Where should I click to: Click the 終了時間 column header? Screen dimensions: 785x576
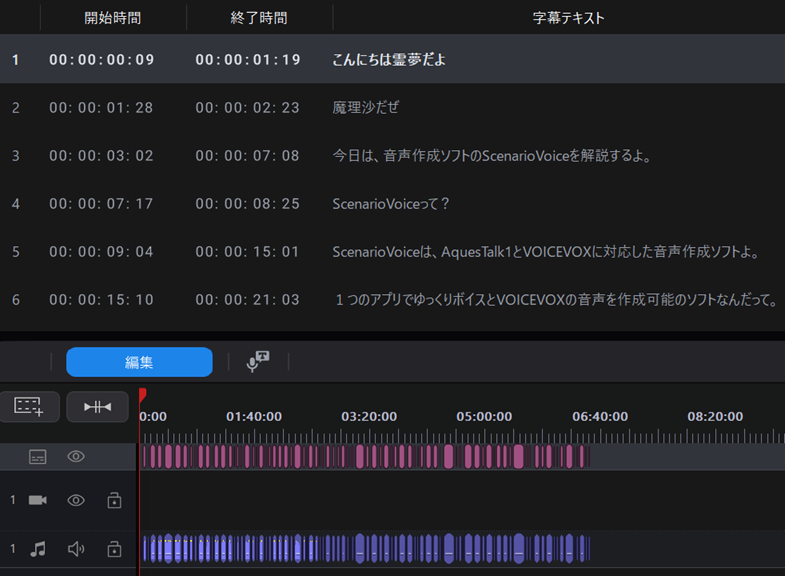pos(259,18)
